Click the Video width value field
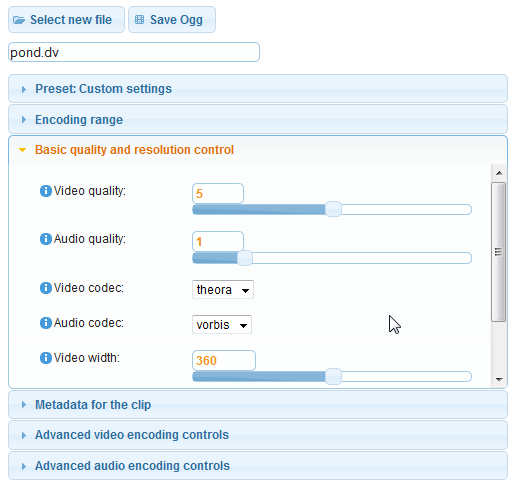The height and width of the screenshot is (486, 515). [224, 360]
